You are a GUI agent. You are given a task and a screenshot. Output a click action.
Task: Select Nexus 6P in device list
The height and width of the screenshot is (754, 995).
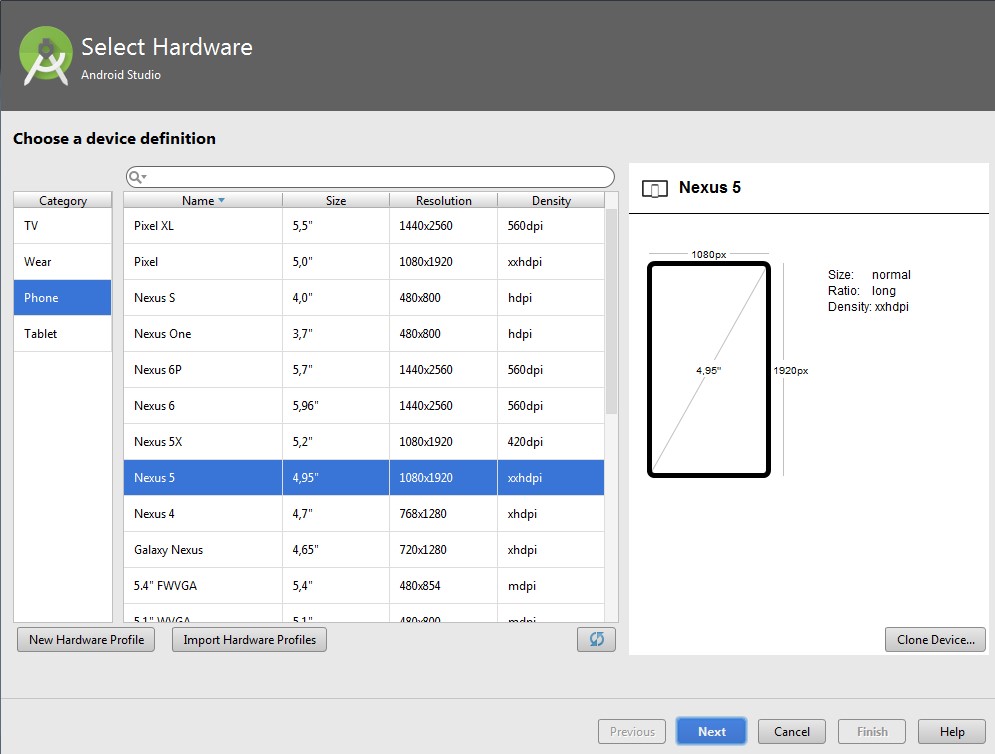click(363, 370)
